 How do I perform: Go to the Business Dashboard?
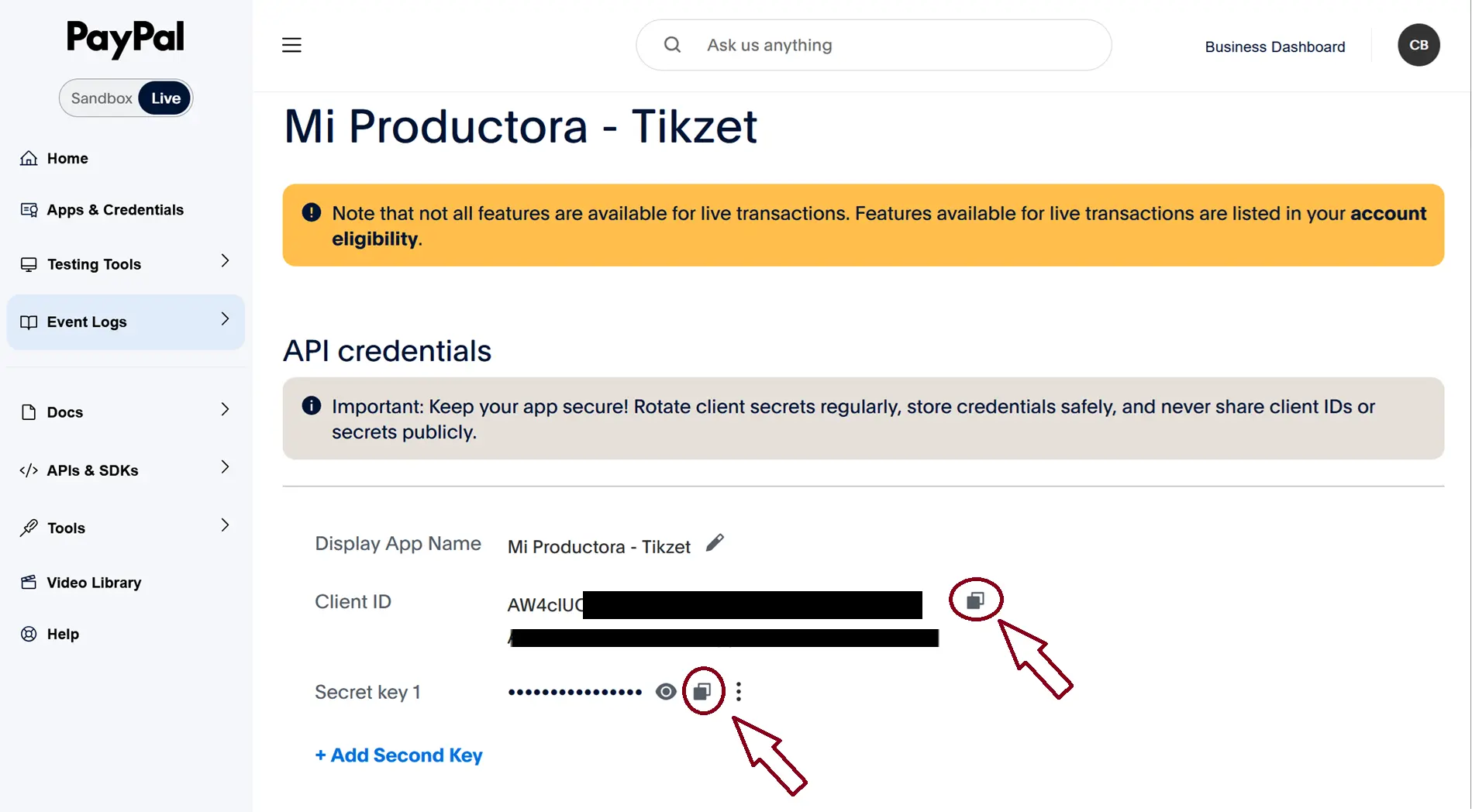pyautogui.click(x=1274, y=46)
